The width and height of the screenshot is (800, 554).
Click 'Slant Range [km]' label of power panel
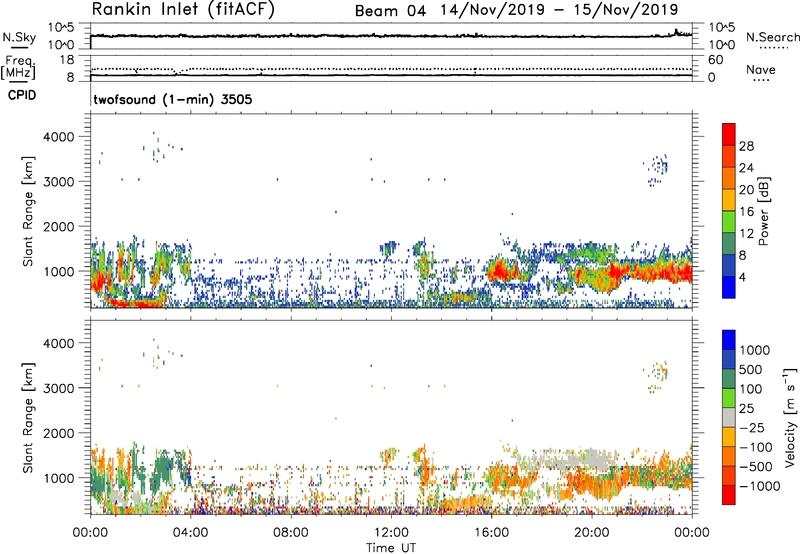(28, 211)
